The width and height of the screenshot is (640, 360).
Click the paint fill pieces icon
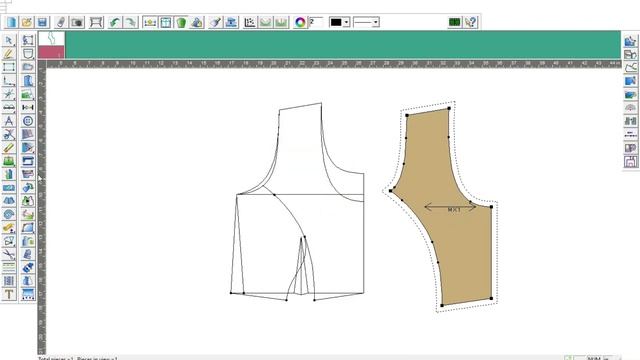tap(197, 22)
